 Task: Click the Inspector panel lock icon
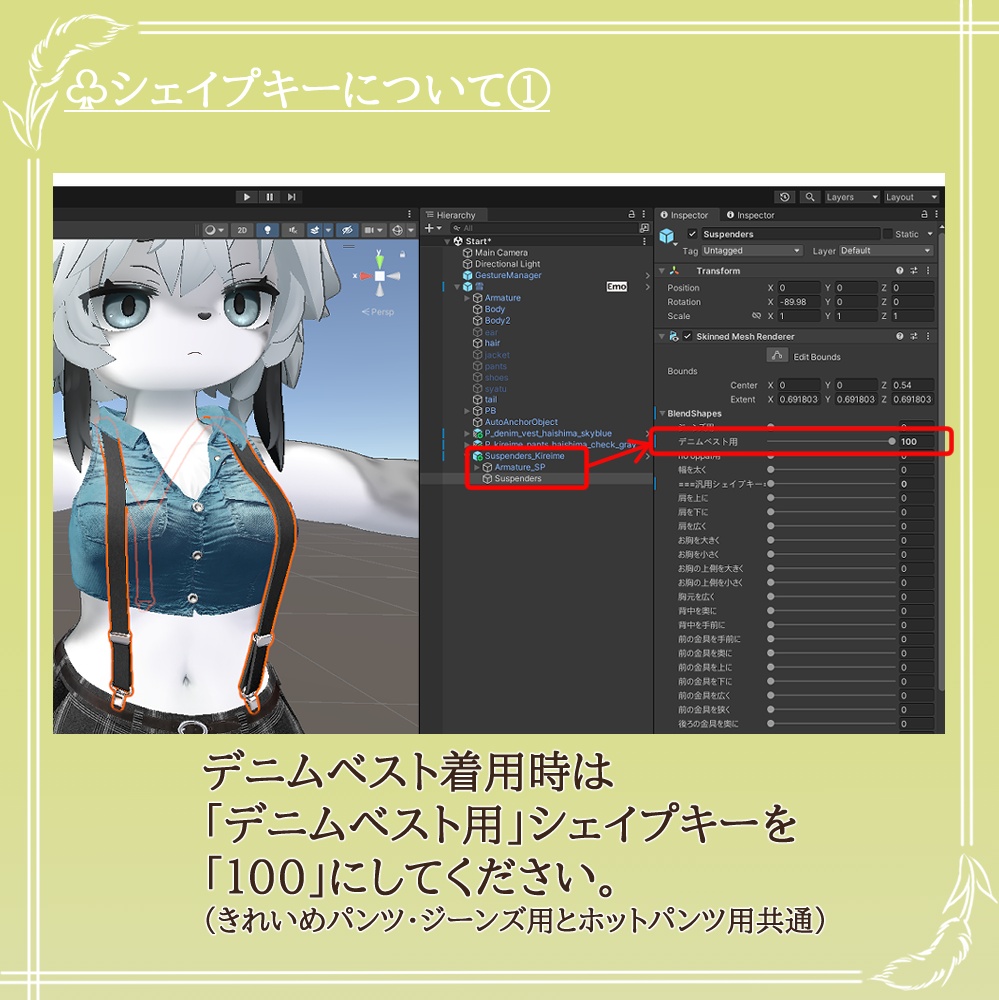(924, 214)
